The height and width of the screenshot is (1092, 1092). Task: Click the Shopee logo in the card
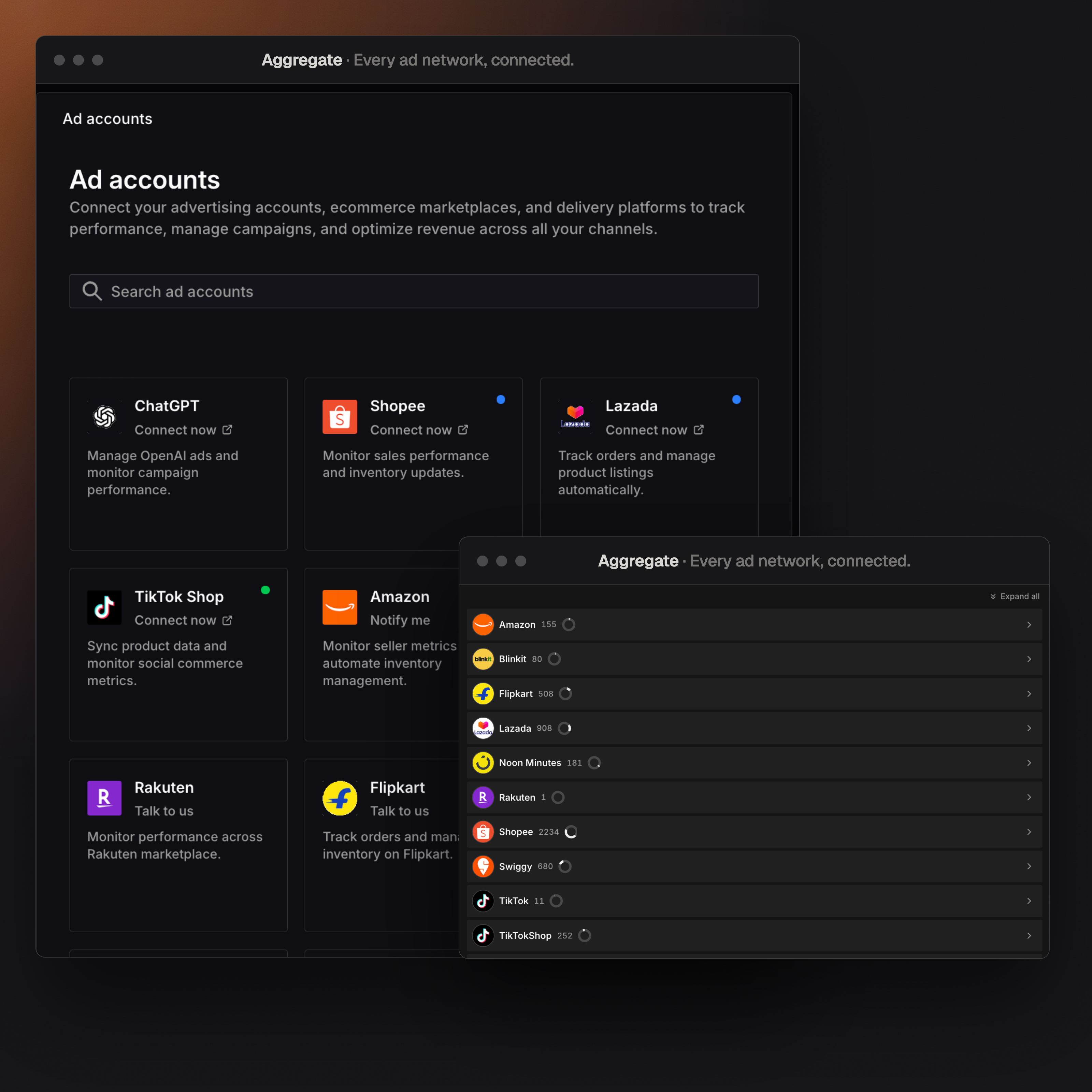click(340, 417)
